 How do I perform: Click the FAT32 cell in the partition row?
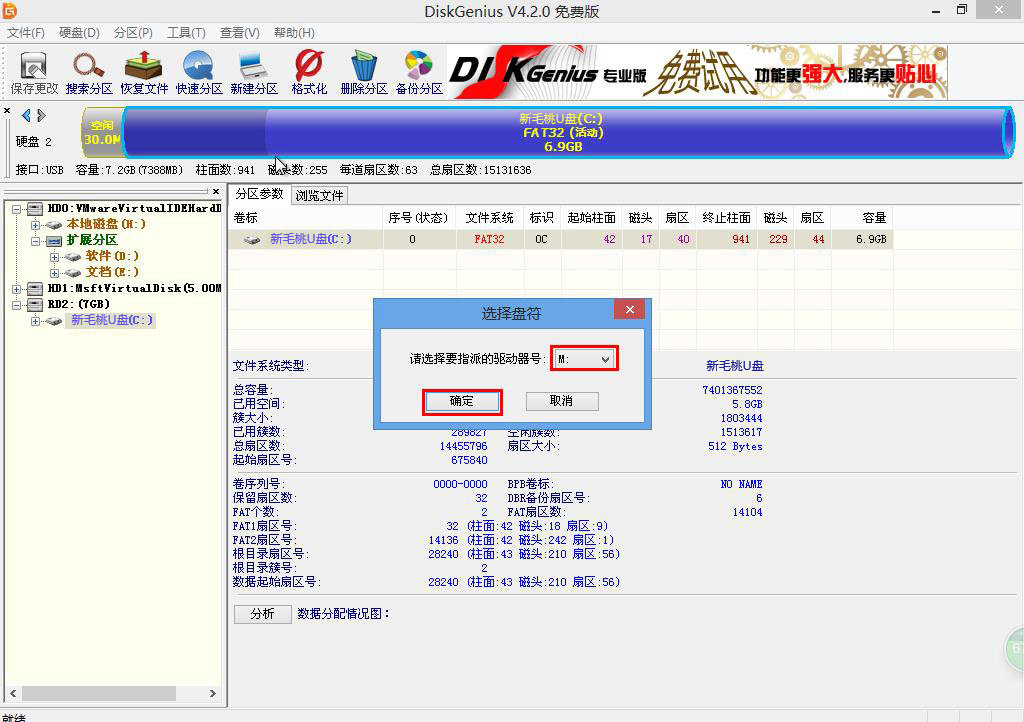coord(489,240)
